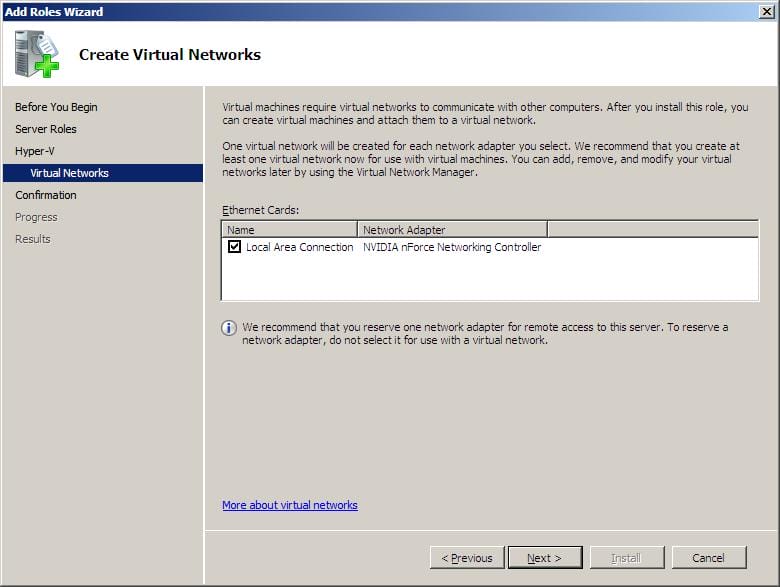The width and height of the screenshot is (780, 587).
Task: Sort by the Network Adapter column header
Action: tap(452, 230)
